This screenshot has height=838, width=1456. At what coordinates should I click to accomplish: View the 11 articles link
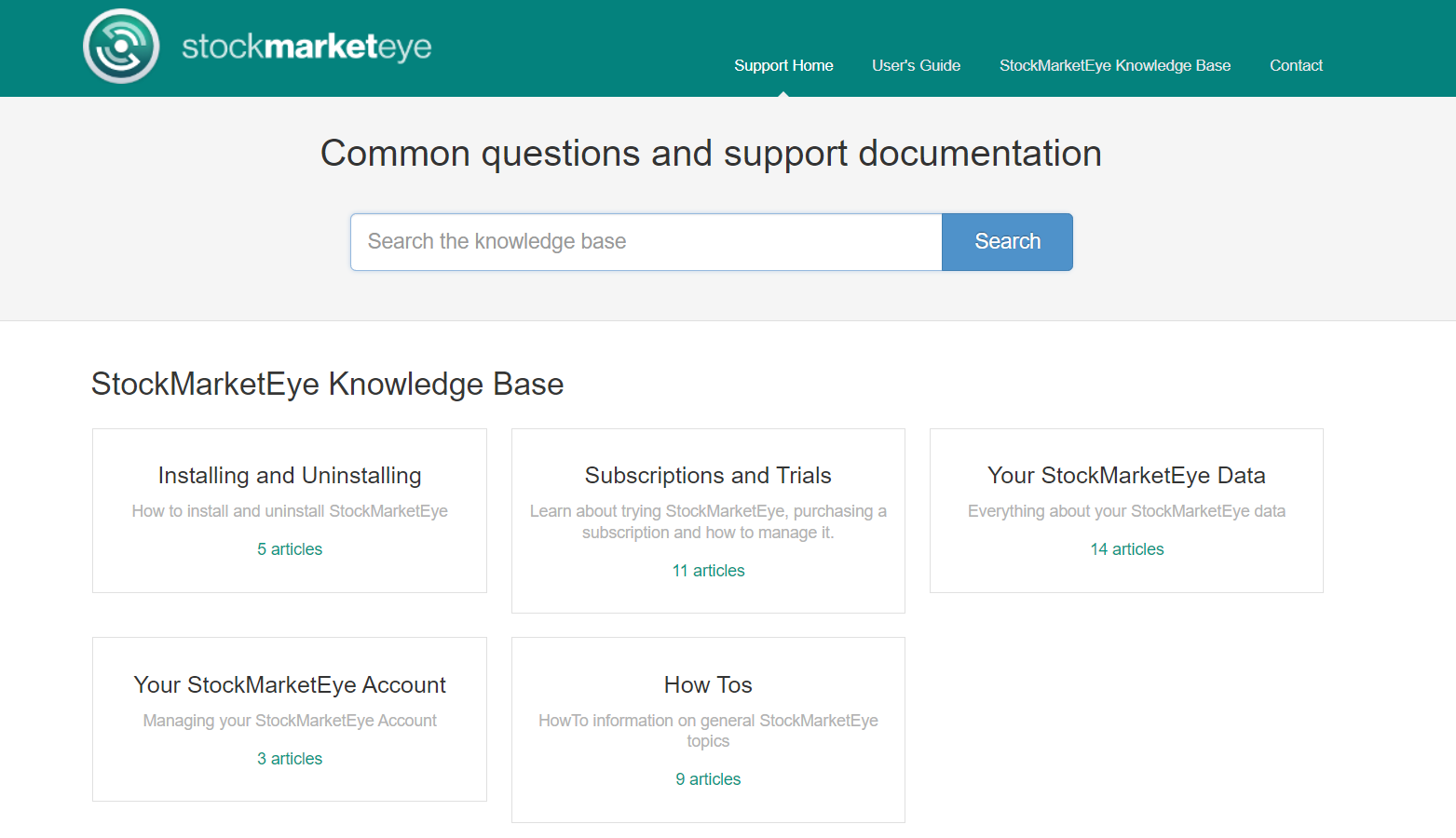[708, 571]
